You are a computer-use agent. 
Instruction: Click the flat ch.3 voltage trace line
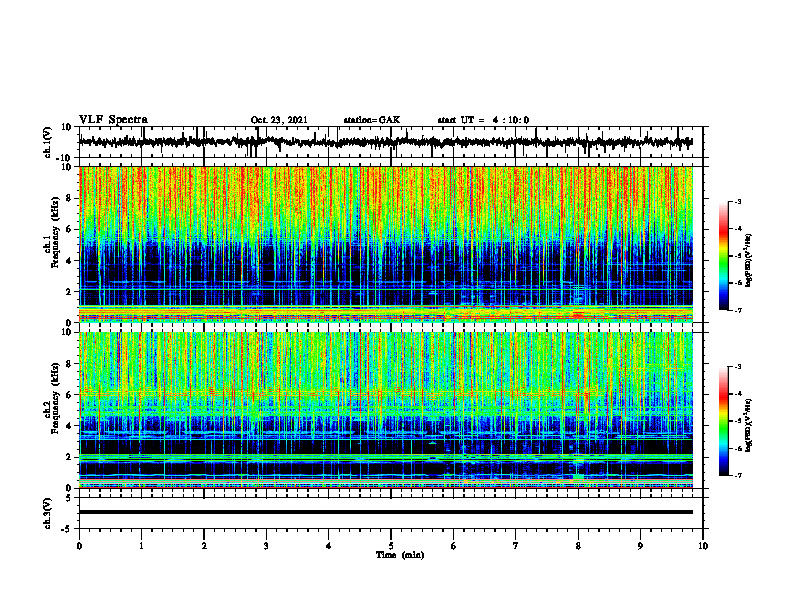coord(386,512)
